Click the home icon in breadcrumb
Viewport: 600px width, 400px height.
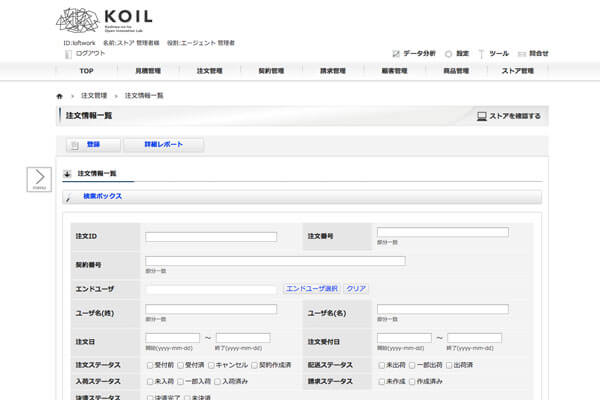click(60, 95)
